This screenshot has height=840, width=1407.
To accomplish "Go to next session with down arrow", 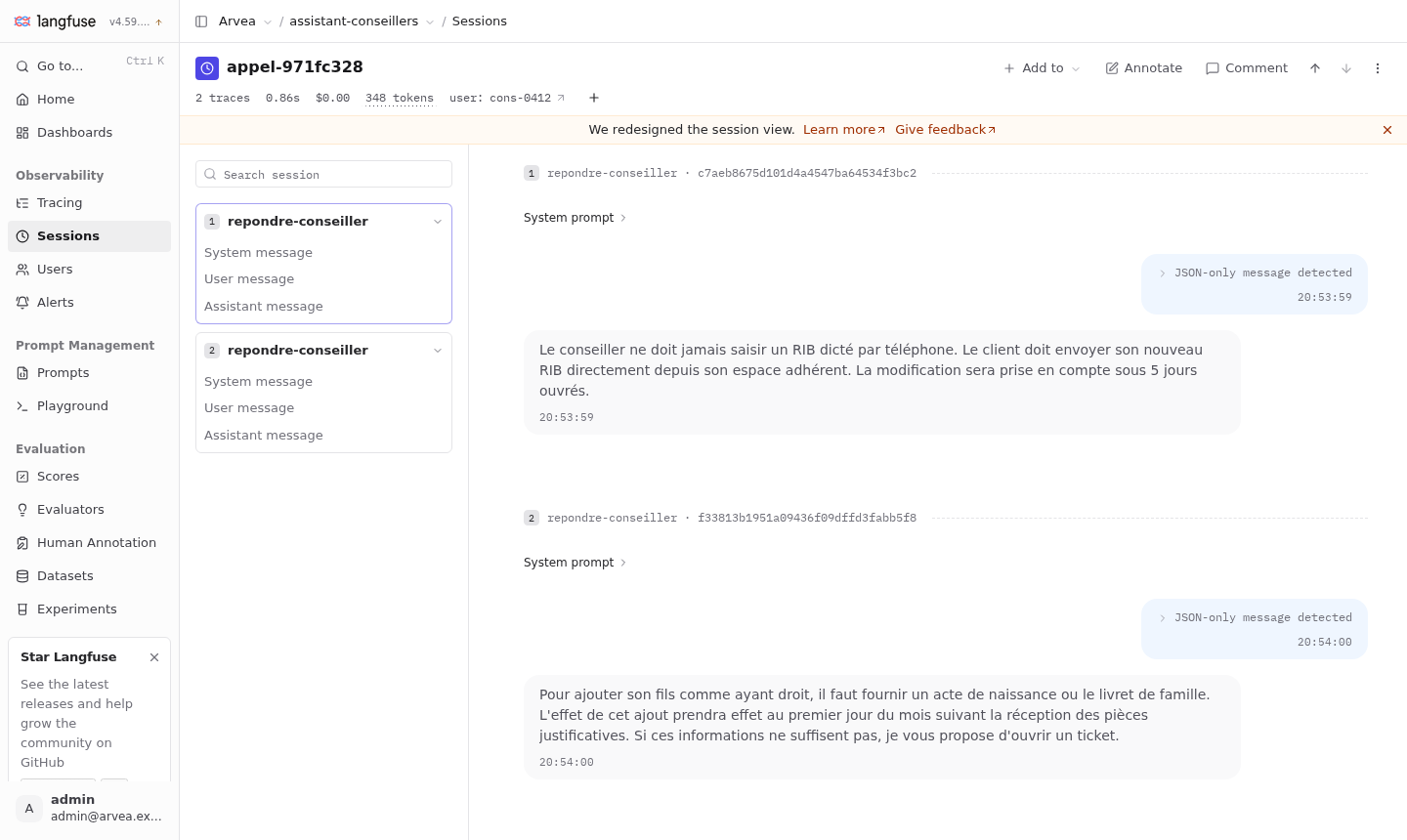I will click(x=1346, y=68).
